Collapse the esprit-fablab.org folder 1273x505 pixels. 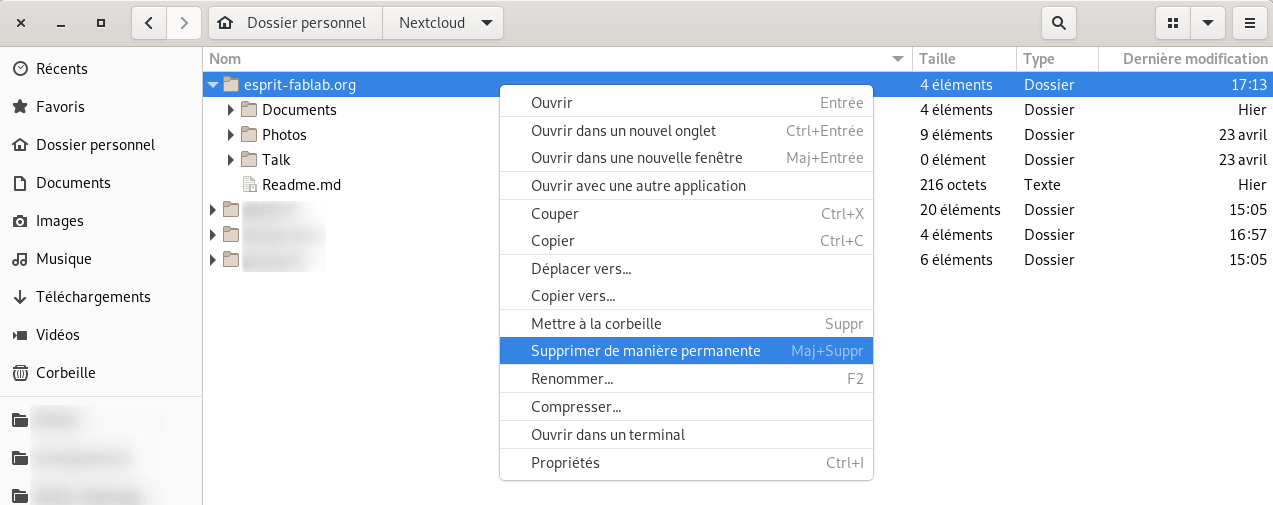point(212,85)
